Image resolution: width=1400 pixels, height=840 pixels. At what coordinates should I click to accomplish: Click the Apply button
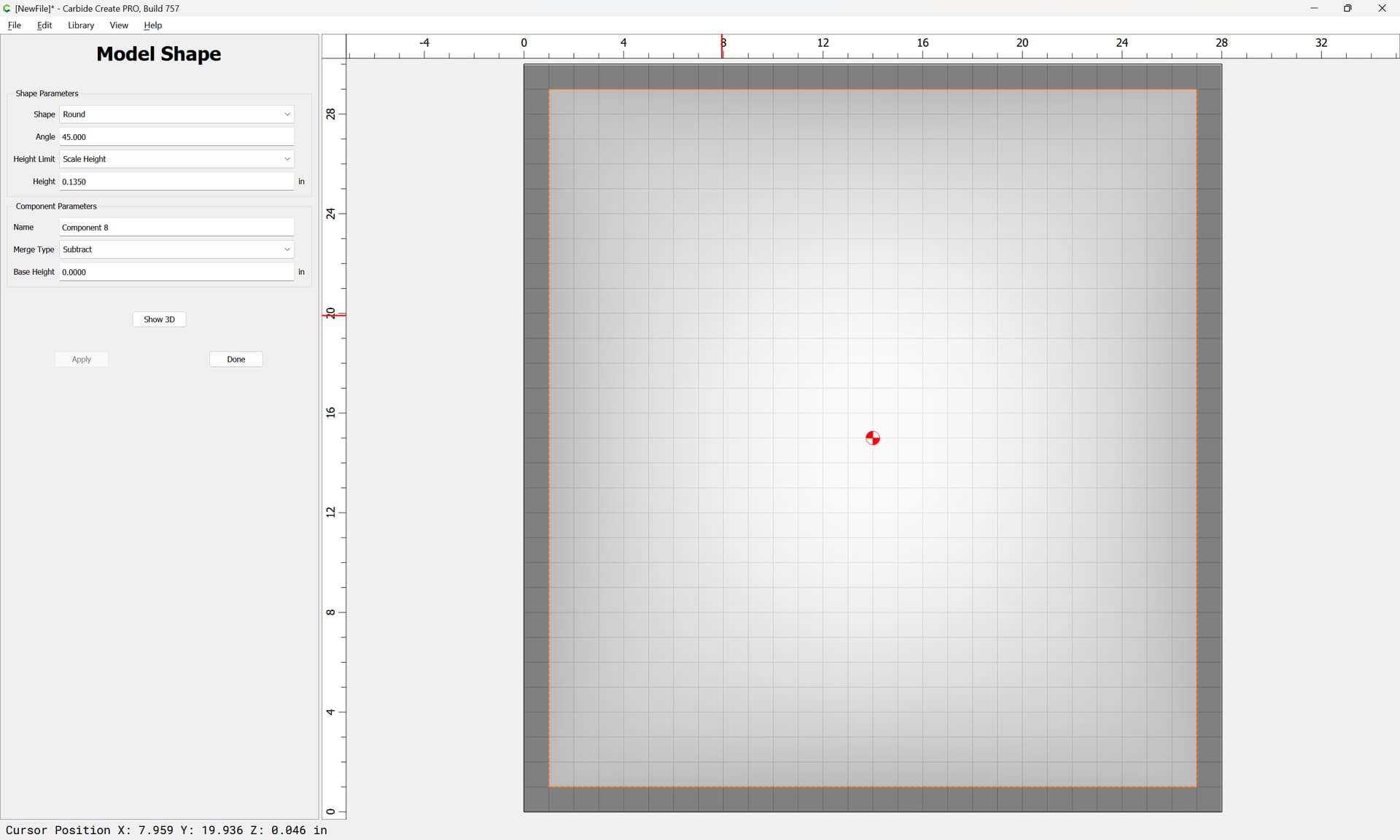pyautogui.click(x=82, y=359)
